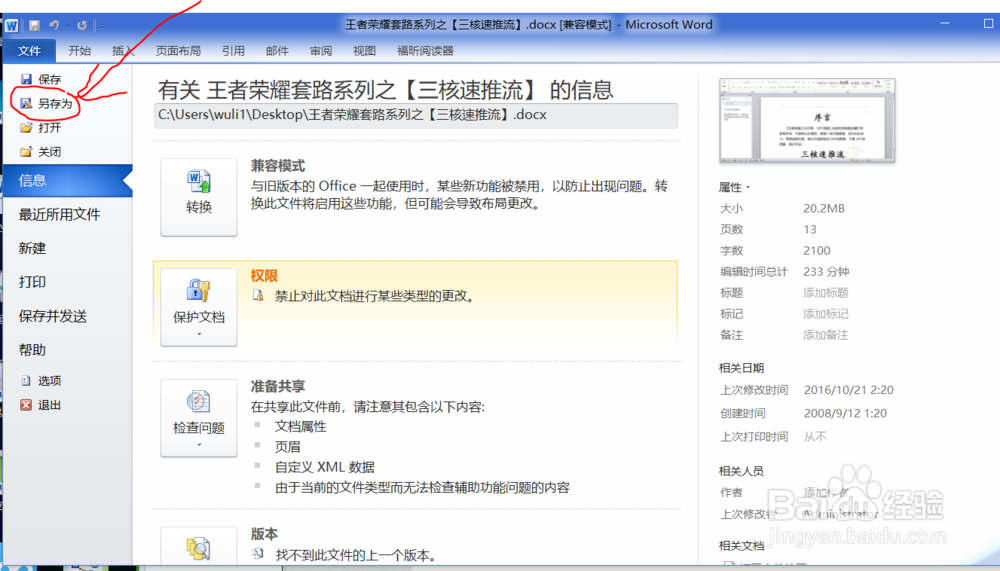Click 关闭 to close the document
The width and height of the screenshot is (1000, 571).
point(41,152)
